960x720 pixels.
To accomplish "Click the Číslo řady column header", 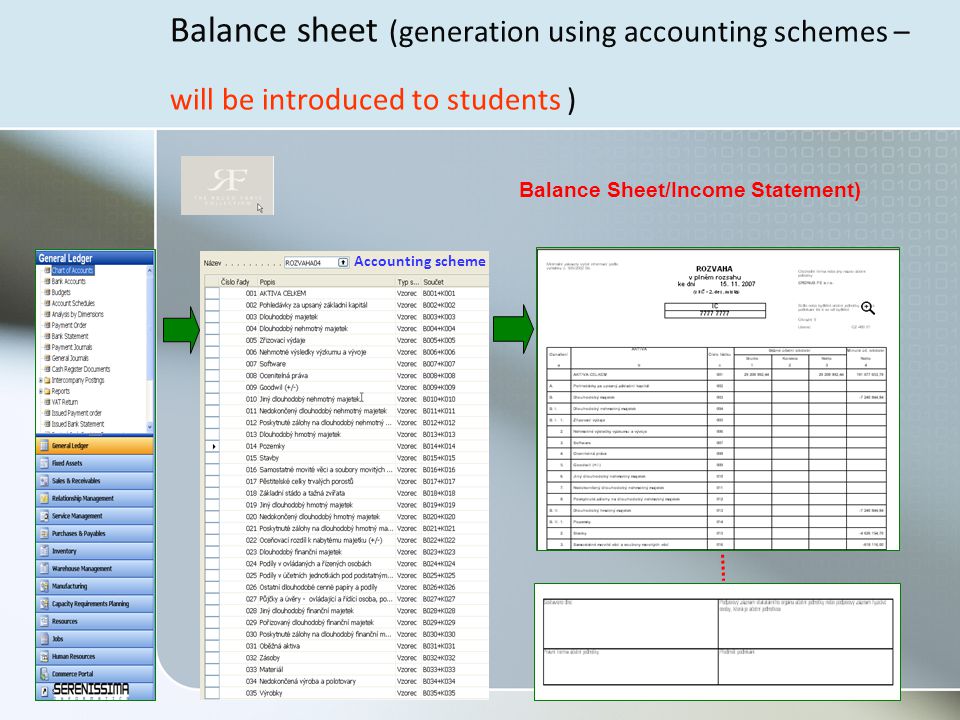I will point(239,282).
